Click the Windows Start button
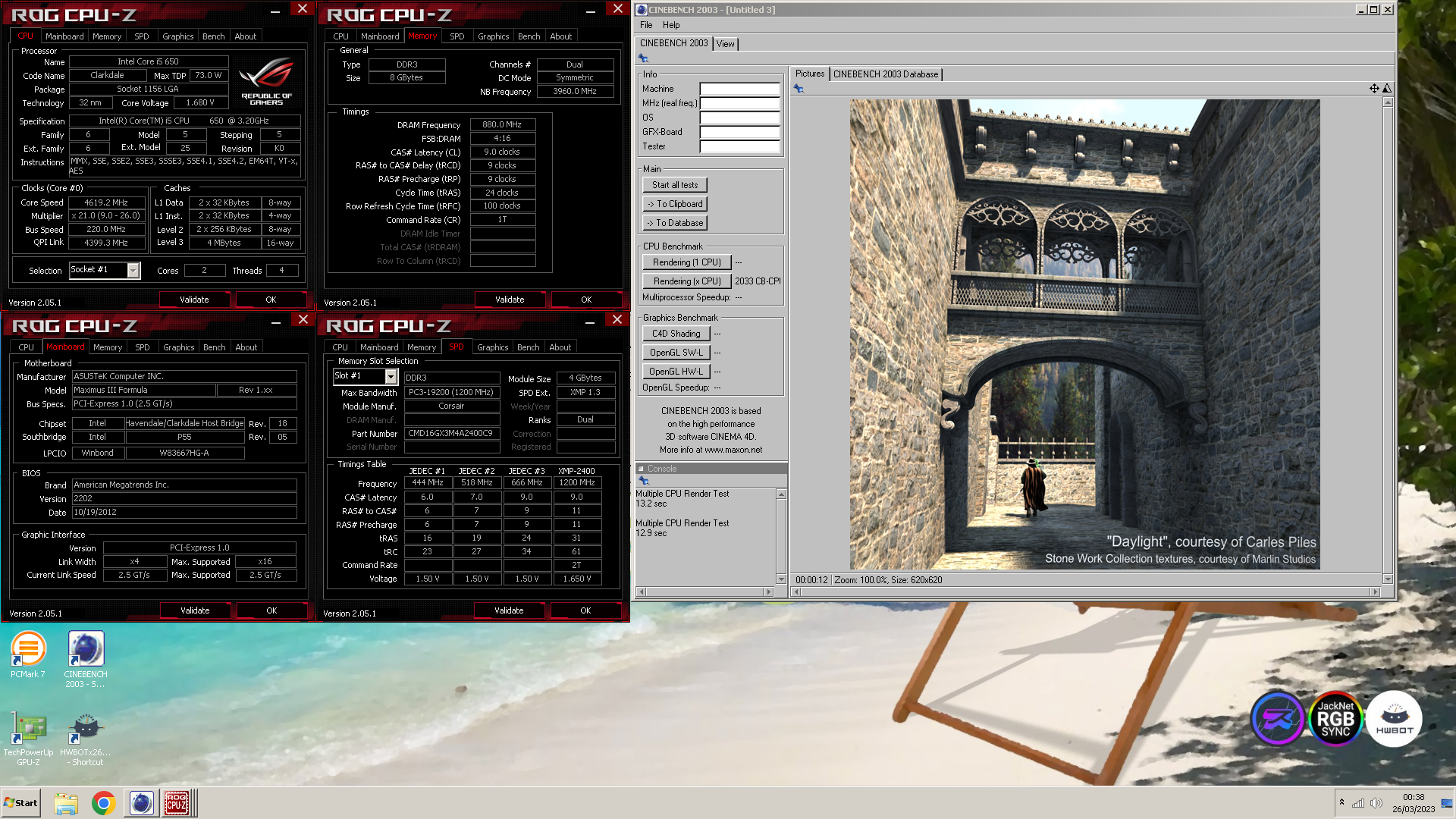The width and height of the screenshot is (1456, 819). 21,803
